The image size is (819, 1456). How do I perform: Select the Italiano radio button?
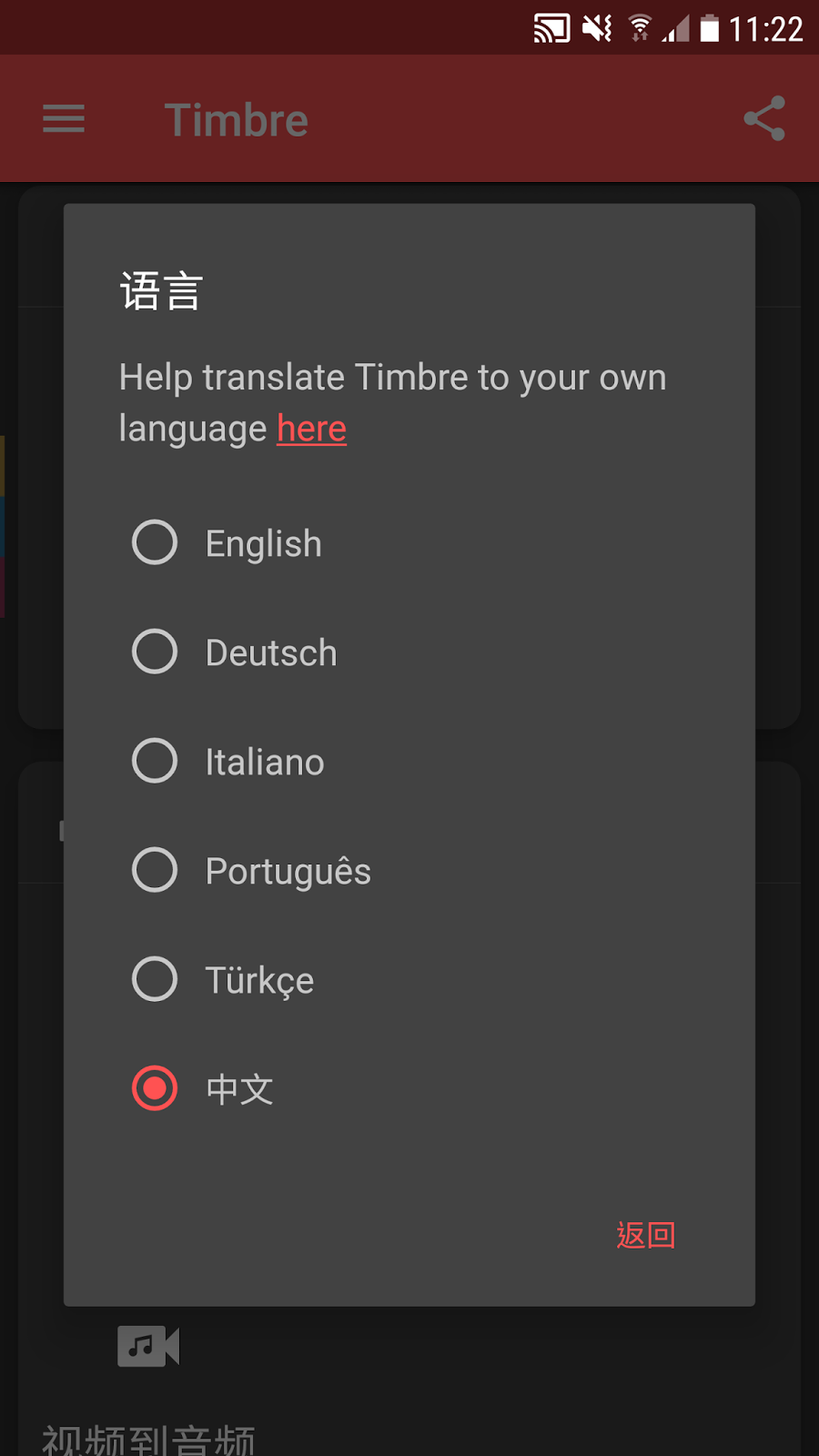pos(155,762)
